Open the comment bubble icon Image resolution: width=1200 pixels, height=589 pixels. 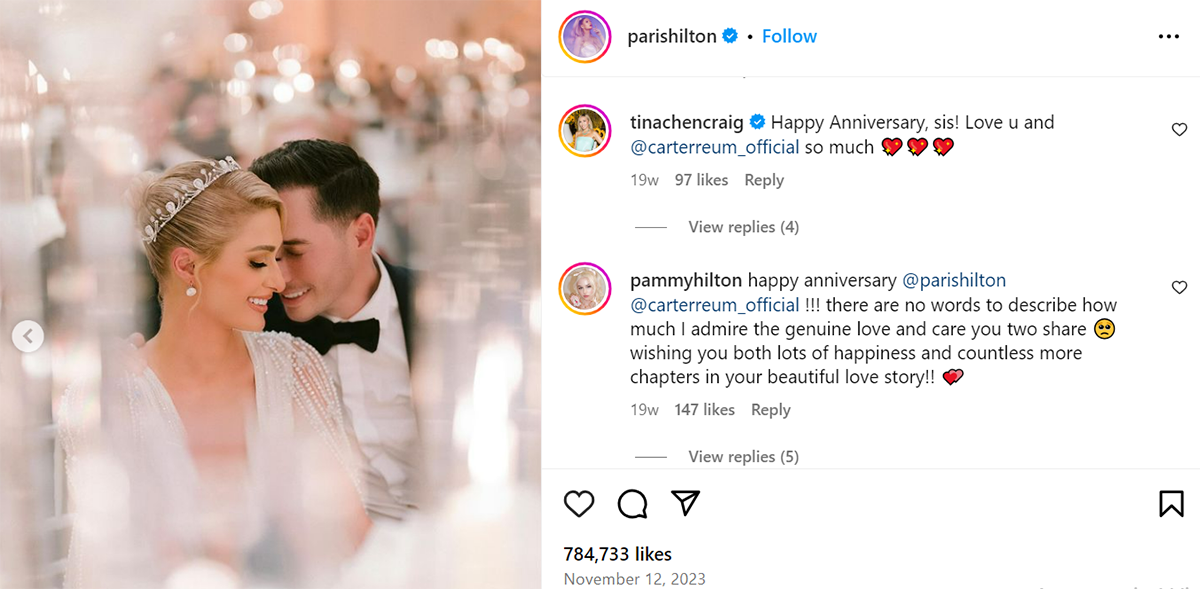tap(632, 503)
